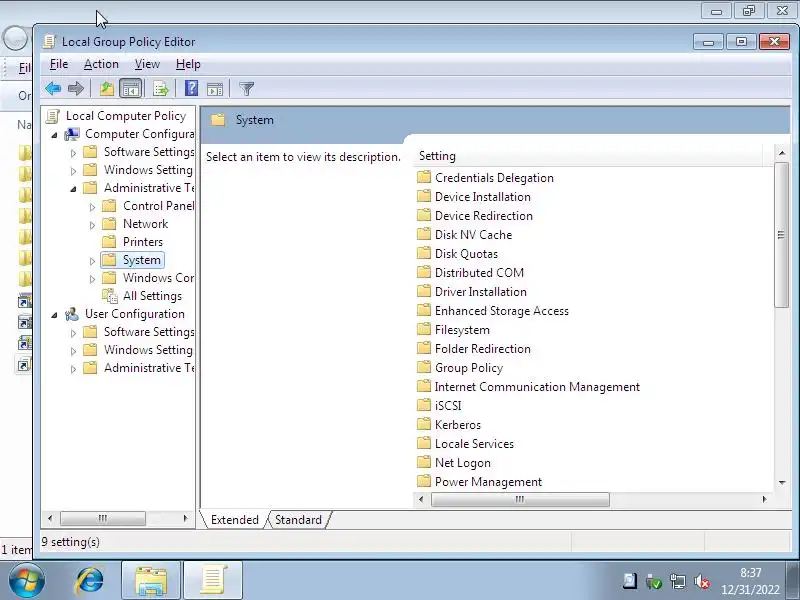This screenshot has height=600, width=800.
Task: Click the network tray icon
Action: coord(678,581)
